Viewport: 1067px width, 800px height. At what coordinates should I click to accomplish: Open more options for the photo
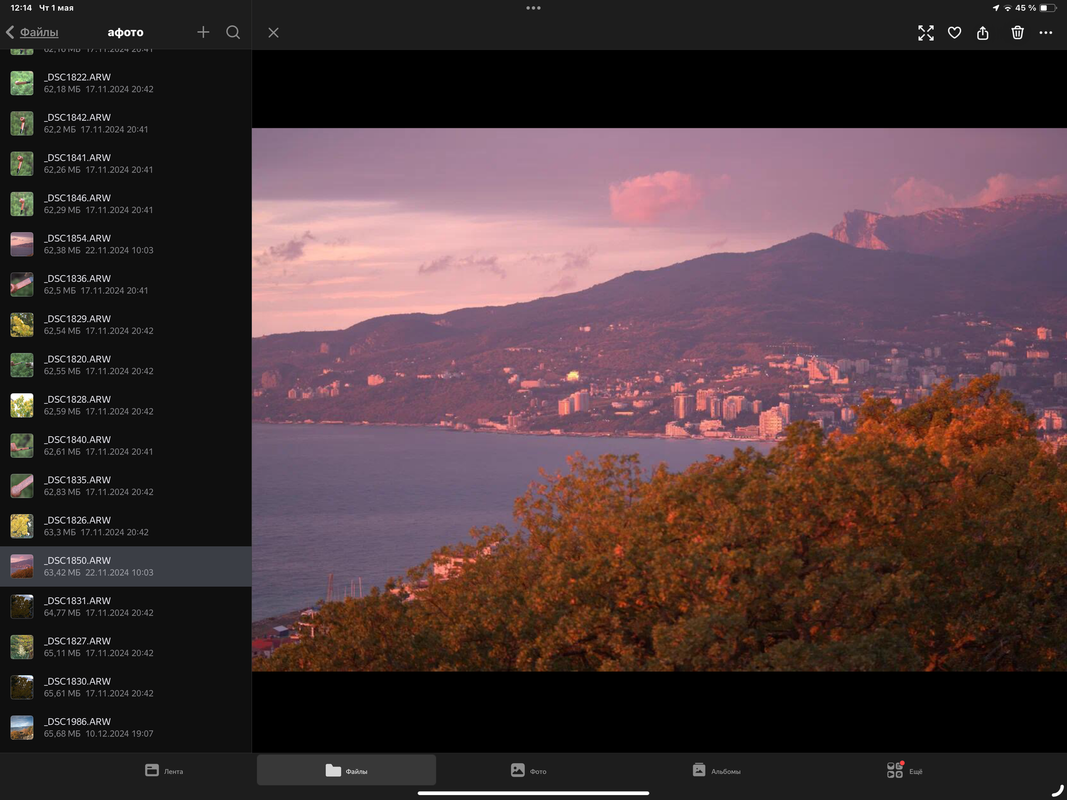point(1045,33)
